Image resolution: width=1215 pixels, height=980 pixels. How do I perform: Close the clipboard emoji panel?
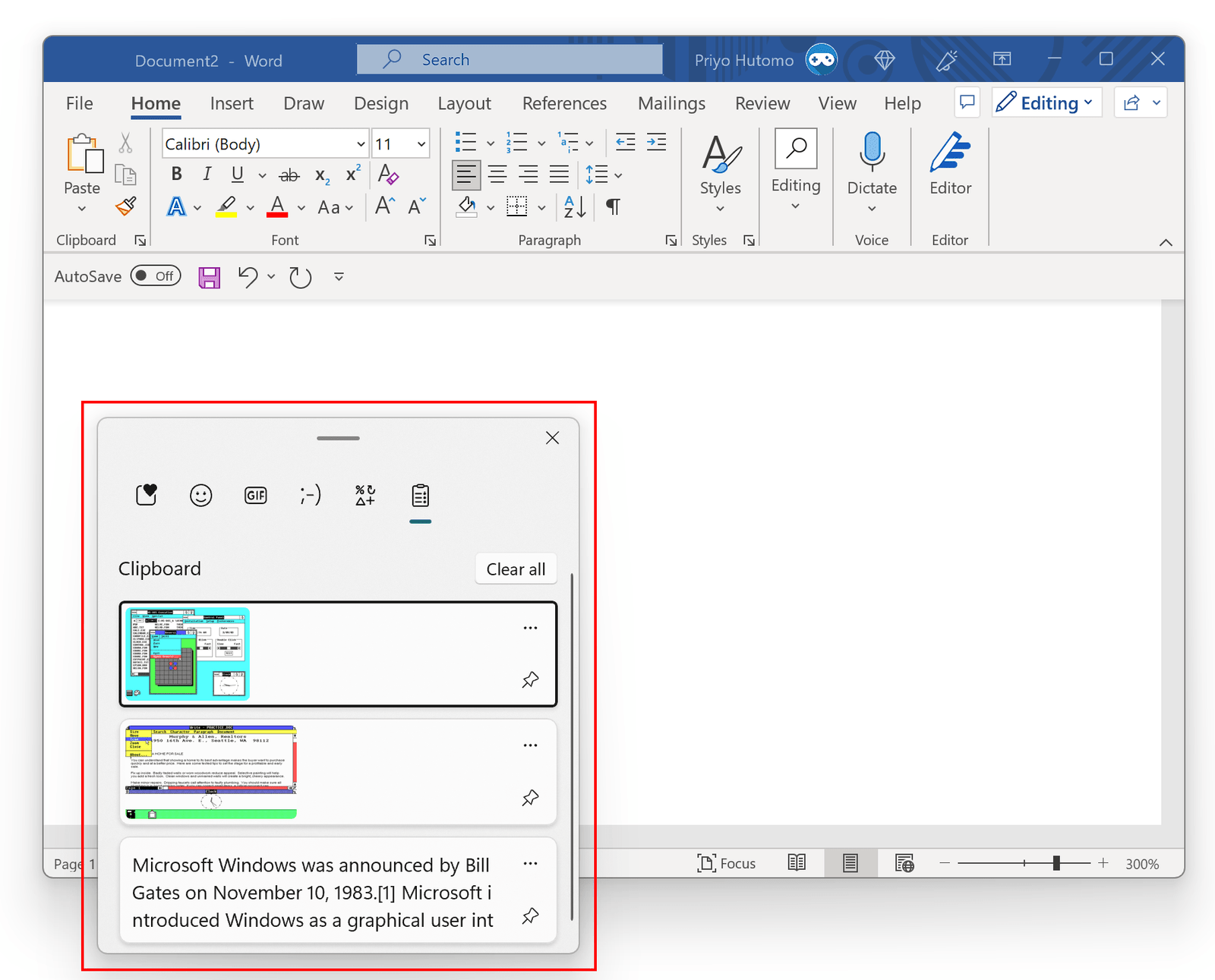[552, 438]
